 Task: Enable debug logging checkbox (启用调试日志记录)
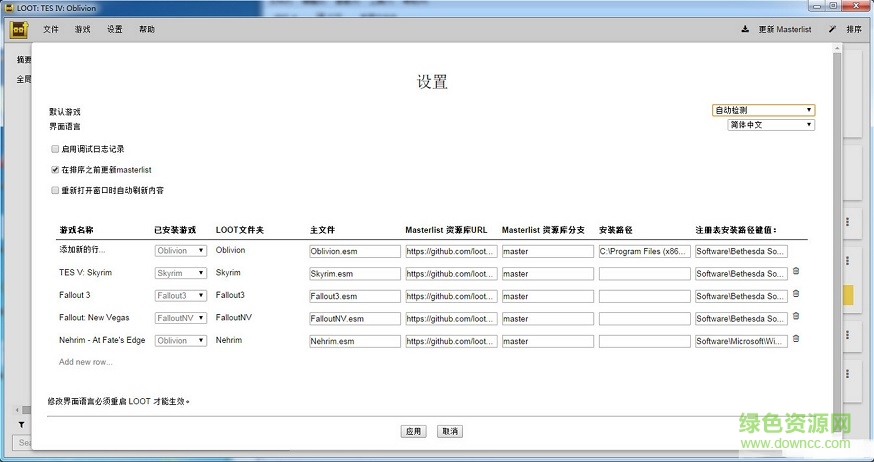(x=55, y=149)
